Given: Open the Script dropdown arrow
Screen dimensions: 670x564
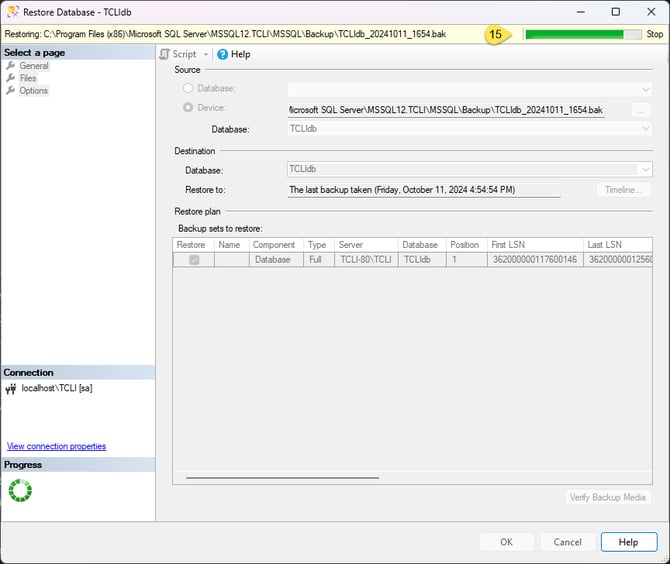Looking at the screenshot, I should (206, 54).
